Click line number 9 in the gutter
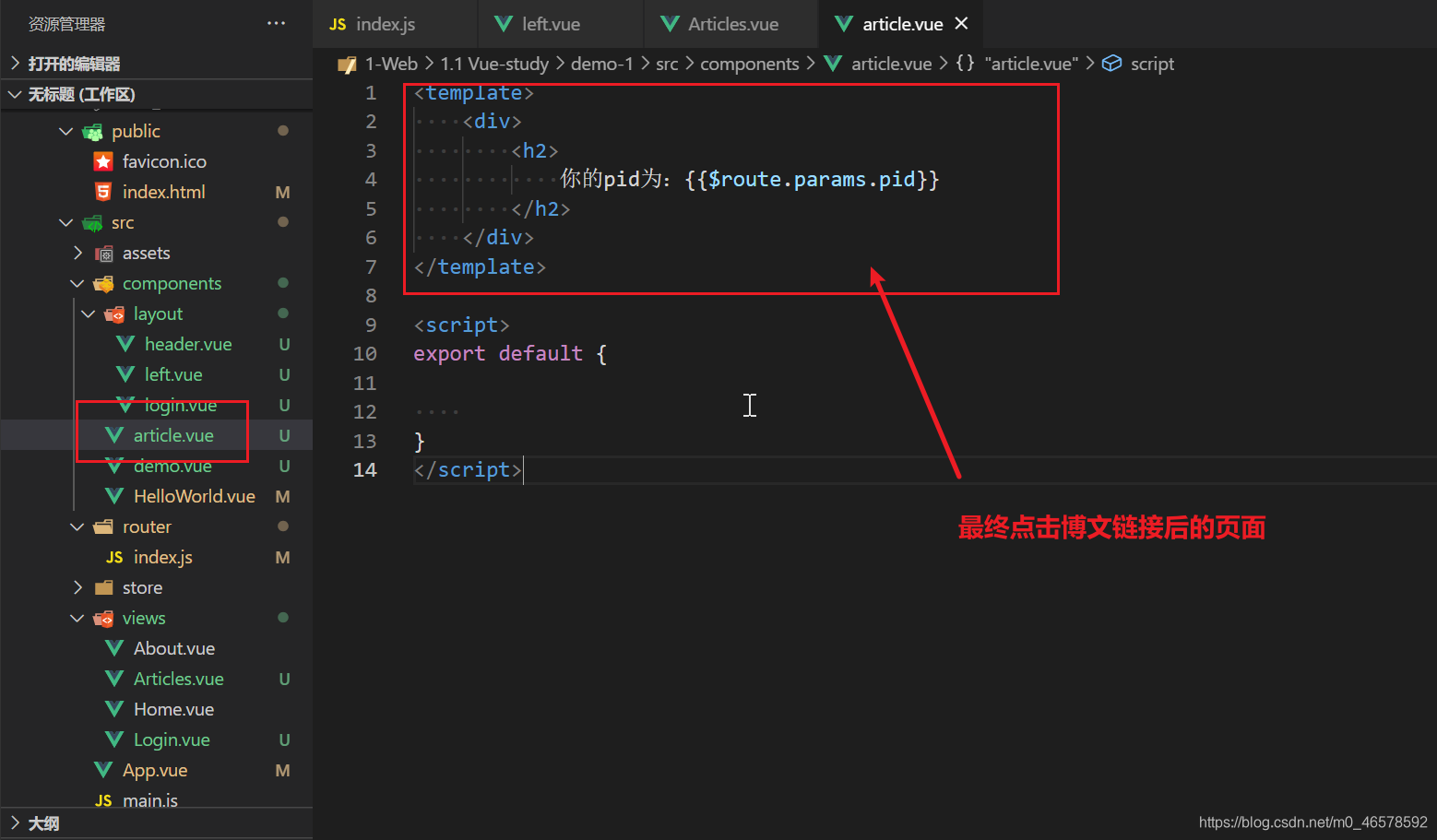The image size is (1437, 840). click(370, 325)
